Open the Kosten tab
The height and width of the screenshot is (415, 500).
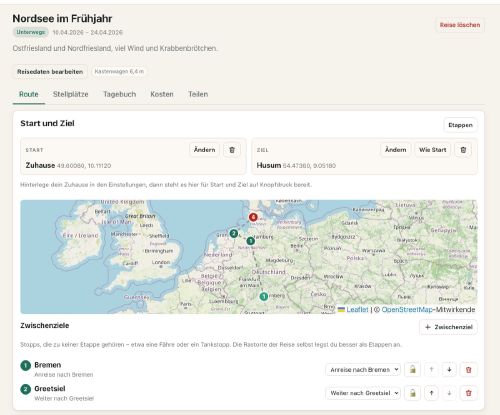click(162, 94)
